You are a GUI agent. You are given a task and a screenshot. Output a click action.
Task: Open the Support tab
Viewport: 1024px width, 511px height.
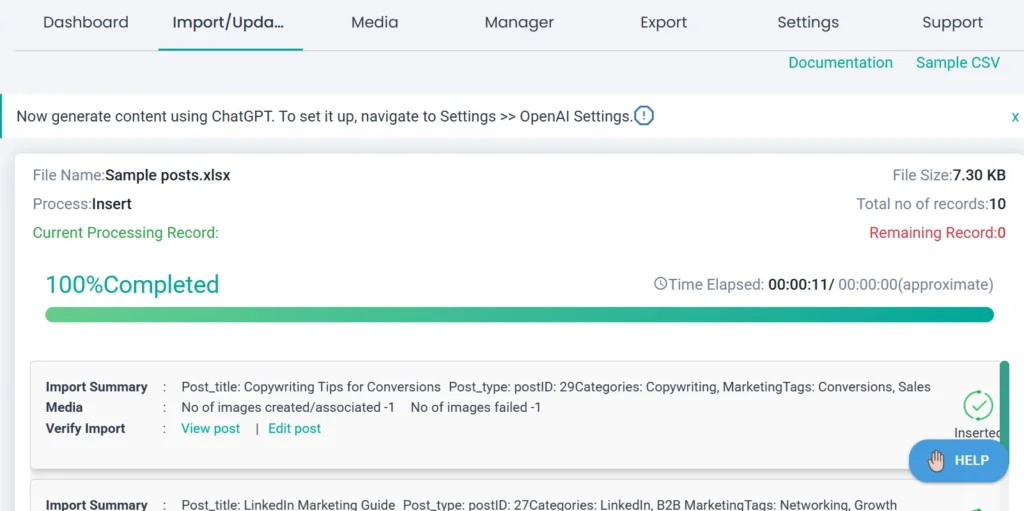click(952, 22)
